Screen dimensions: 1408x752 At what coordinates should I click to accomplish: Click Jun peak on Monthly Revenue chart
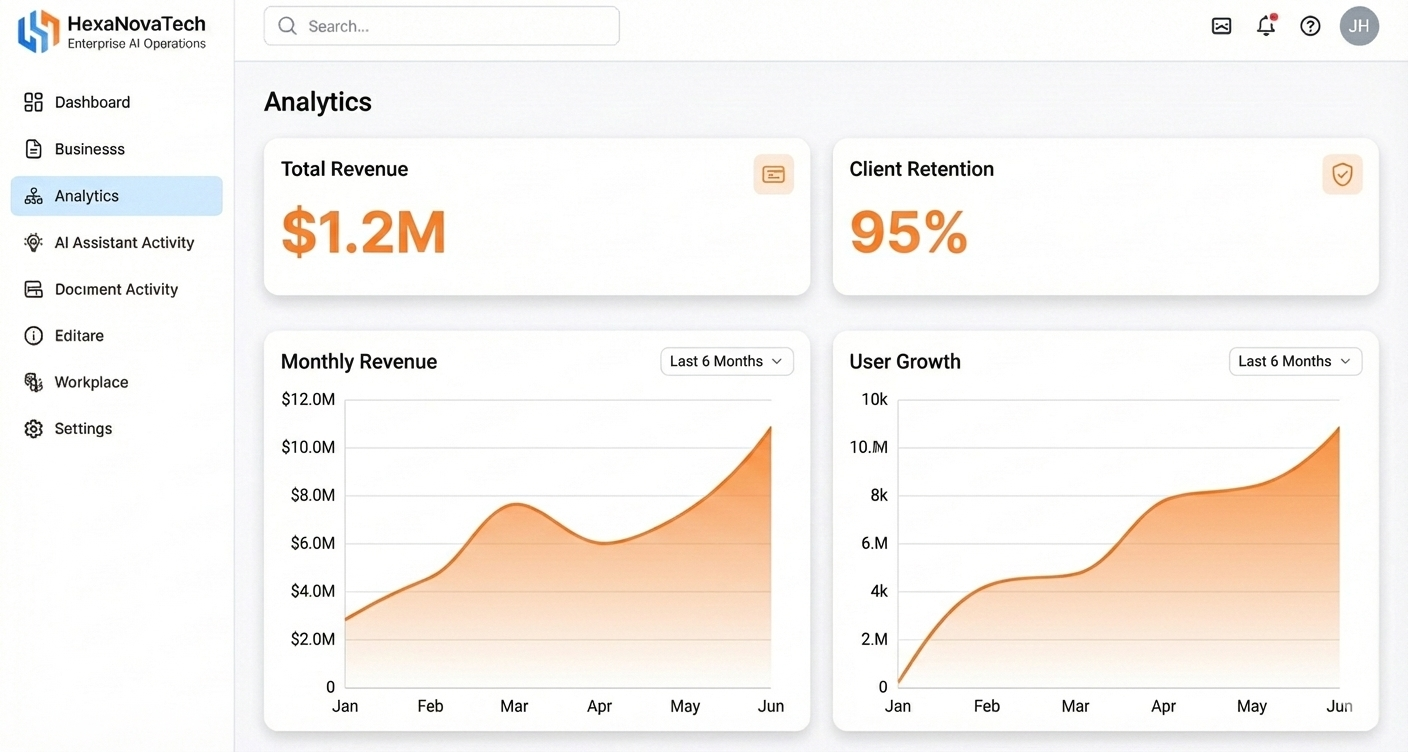point(770,428)
